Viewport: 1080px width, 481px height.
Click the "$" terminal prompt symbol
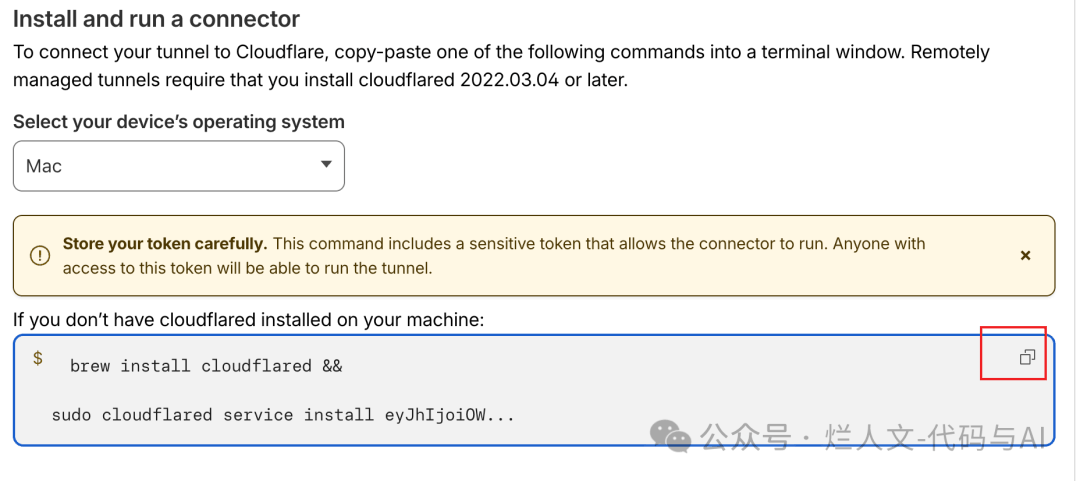tap(38, 358)
